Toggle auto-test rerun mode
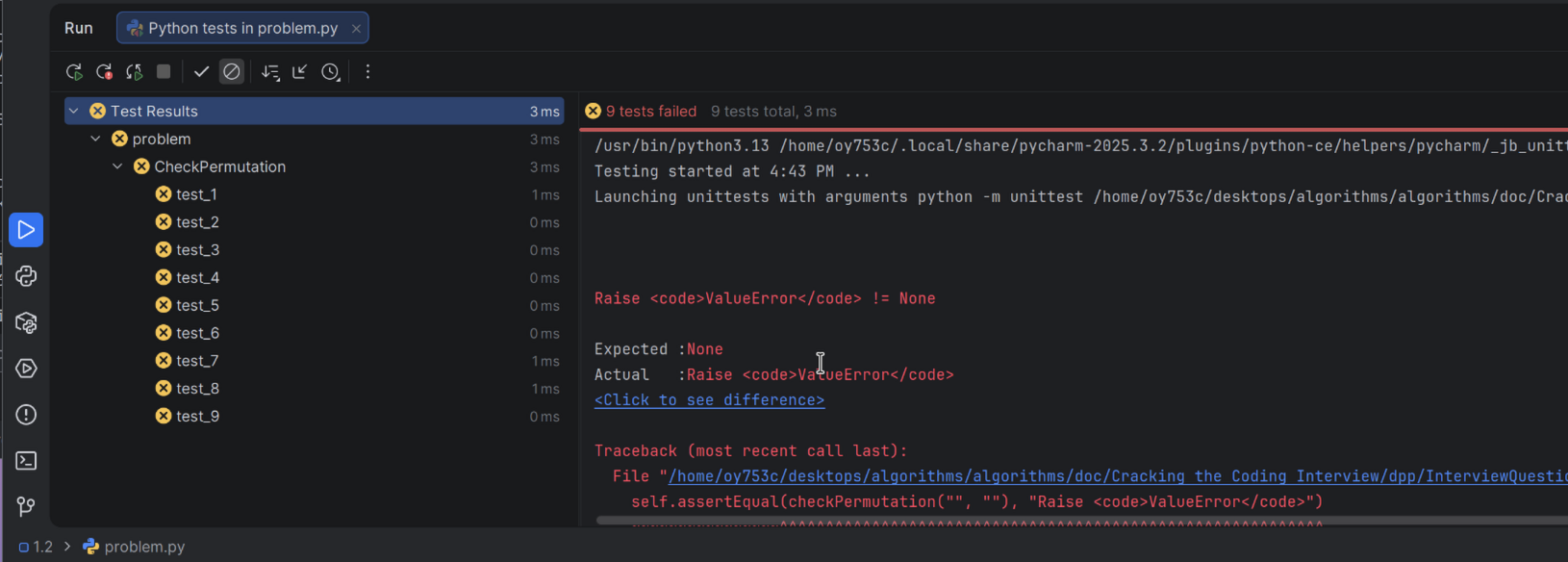 pyautogui.click(x=134, y=72)
